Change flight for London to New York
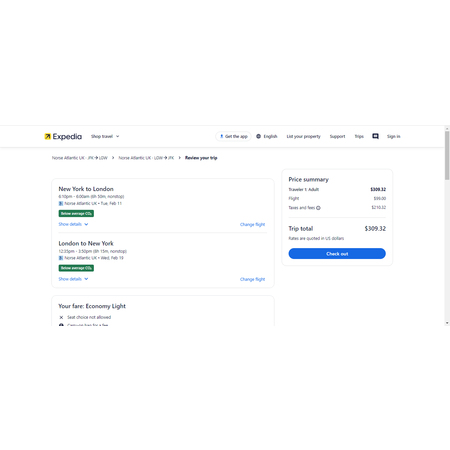Screen dimensions: 450x450 (252, 279)
